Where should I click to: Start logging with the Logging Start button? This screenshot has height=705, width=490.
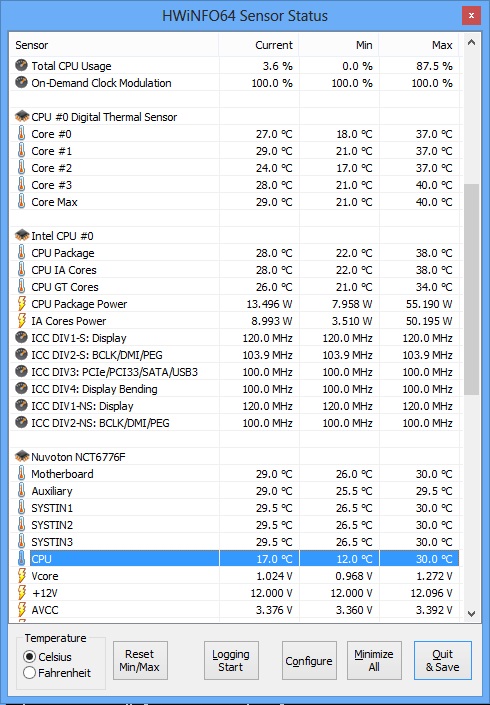231,660
